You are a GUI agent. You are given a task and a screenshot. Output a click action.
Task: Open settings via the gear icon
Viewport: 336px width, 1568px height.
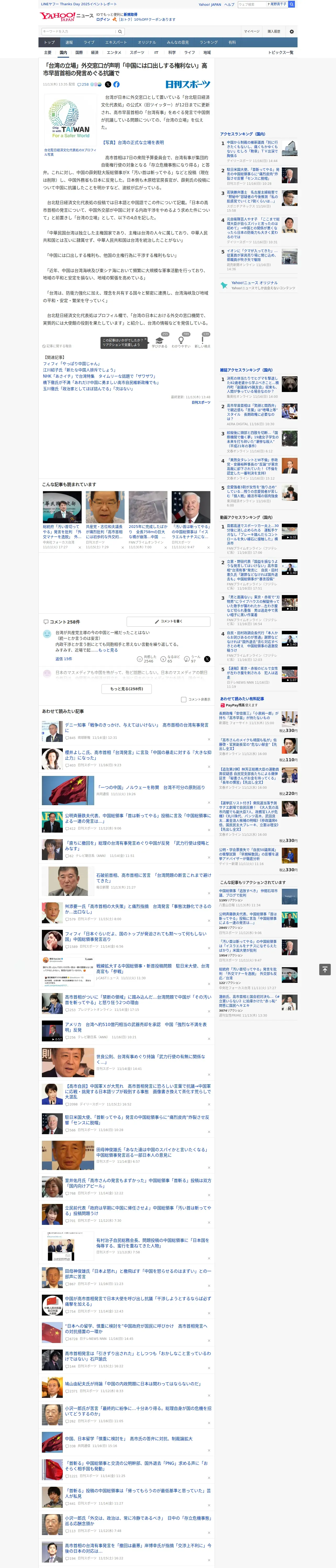(292, 32)
